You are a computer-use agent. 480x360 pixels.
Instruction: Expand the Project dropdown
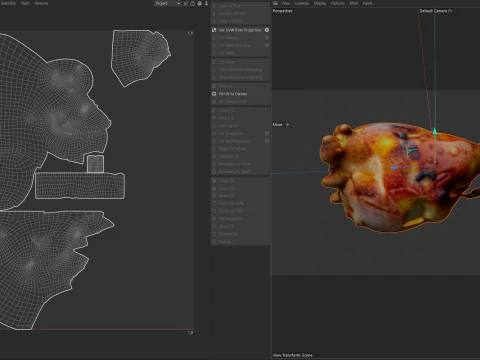click(168, 3)
